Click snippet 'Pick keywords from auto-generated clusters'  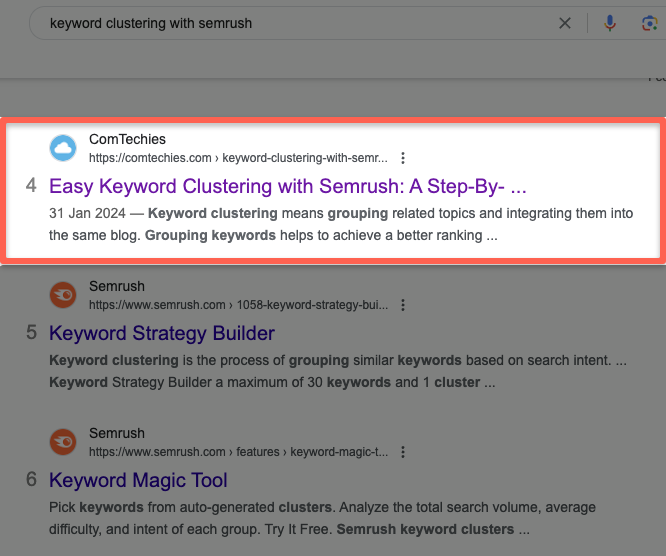(190, 507)
